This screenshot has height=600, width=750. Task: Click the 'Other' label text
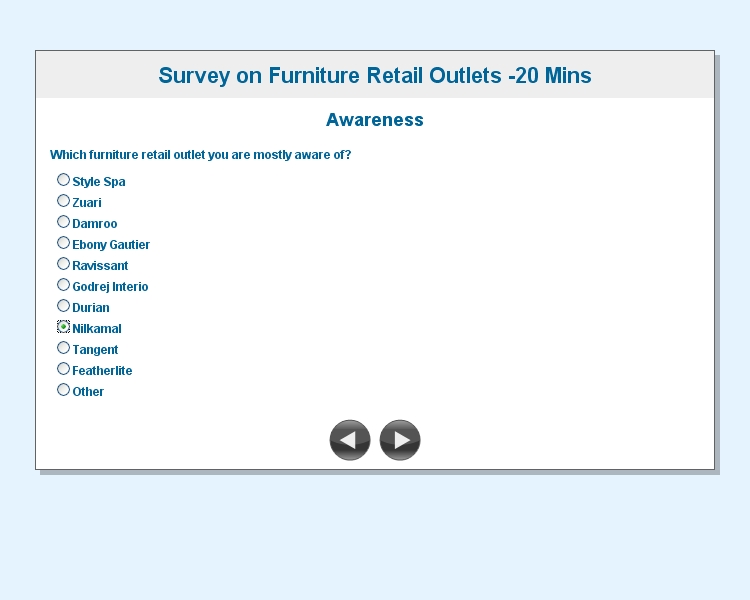click(x=88, y=392)
